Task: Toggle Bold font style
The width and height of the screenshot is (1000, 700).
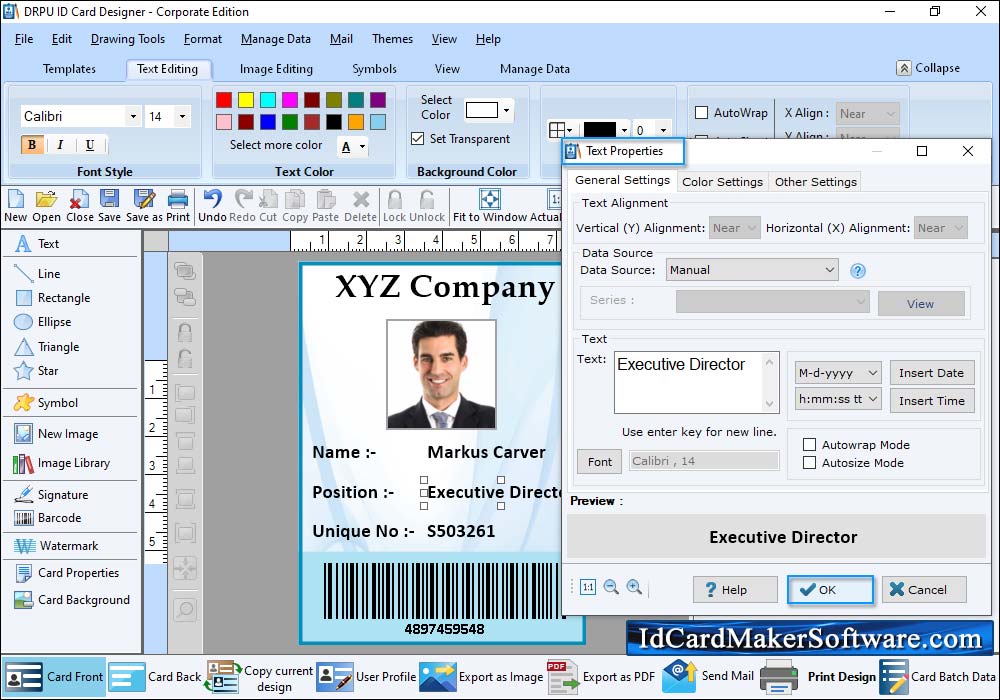Action: pyautogui.click(x=32, y=145)
